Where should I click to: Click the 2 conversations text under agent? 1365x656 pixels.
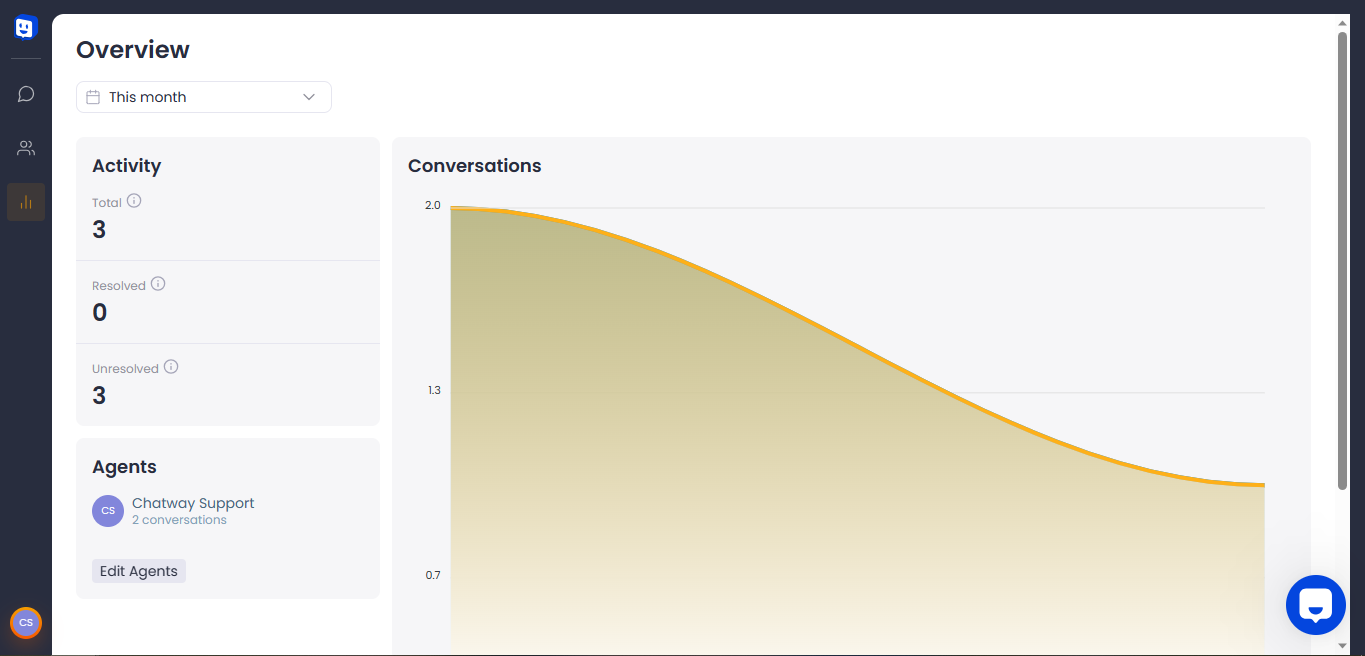click(179, 520)
